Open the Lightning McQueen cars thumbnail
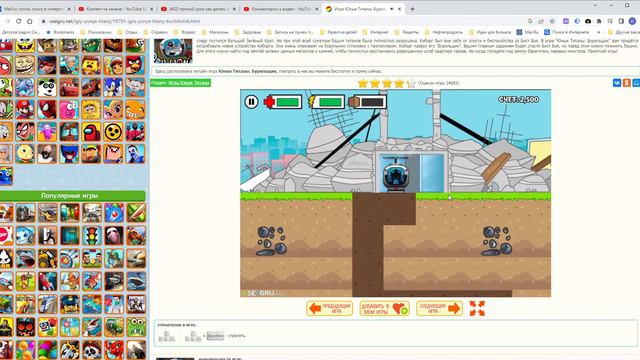 pos(69,87)
